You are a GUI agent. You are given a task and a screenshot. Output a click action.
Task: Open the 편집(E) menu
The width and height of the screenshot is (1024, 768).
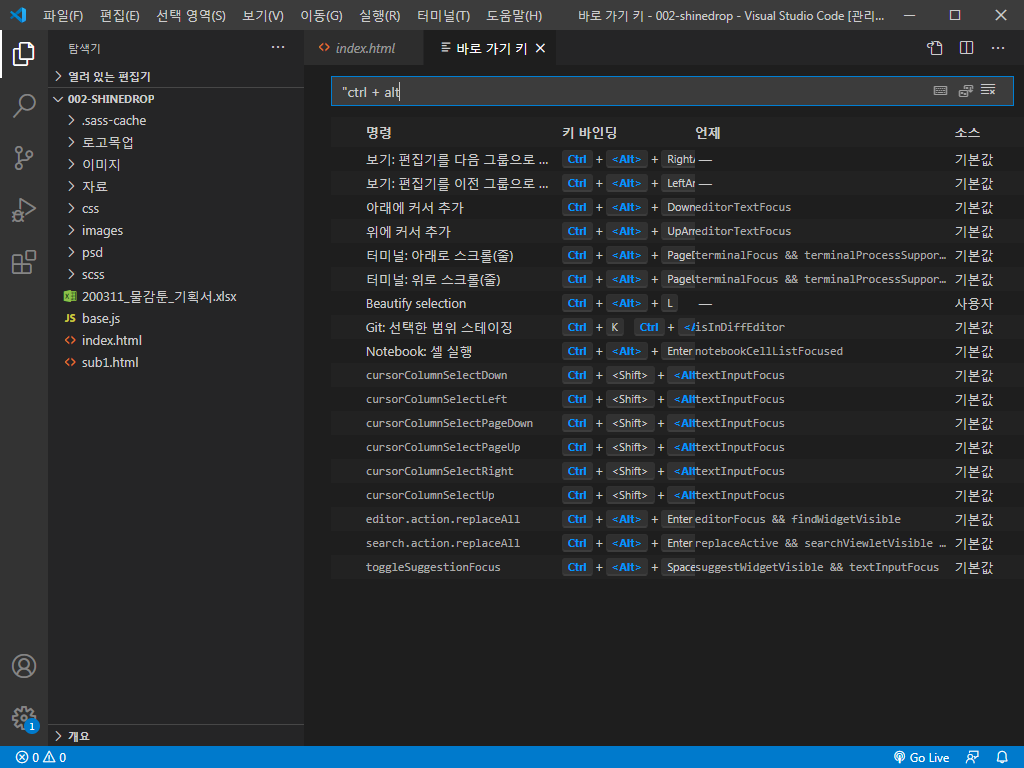pos(120,15)
